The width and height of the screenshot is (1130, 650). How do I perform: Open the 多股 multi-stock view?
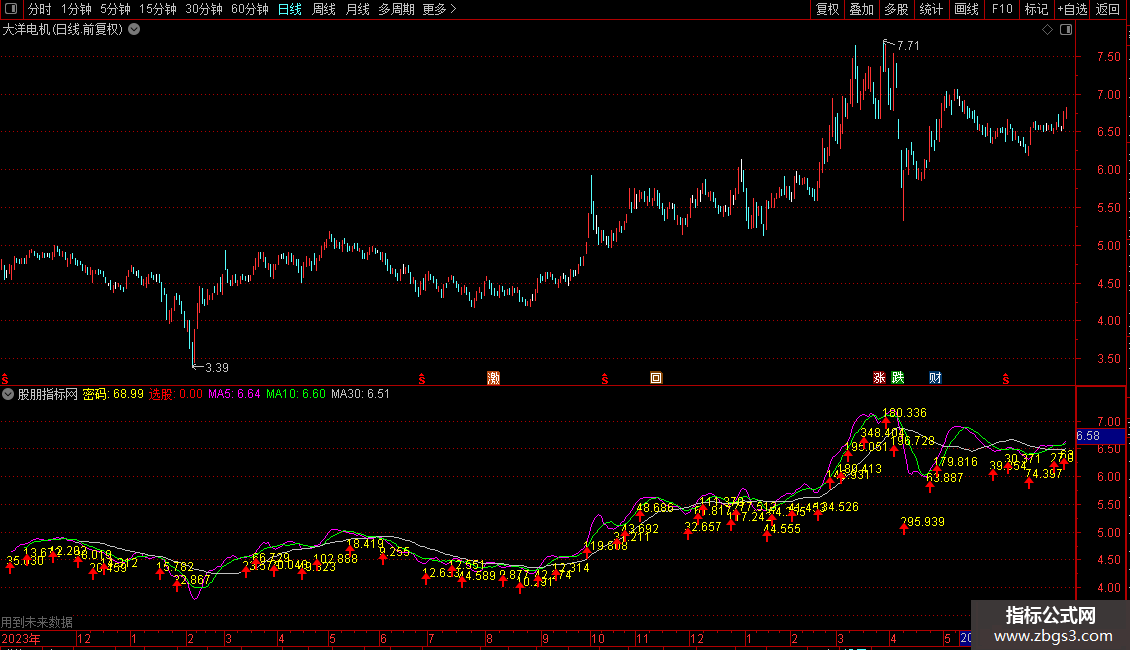click(x=896, y=9)
